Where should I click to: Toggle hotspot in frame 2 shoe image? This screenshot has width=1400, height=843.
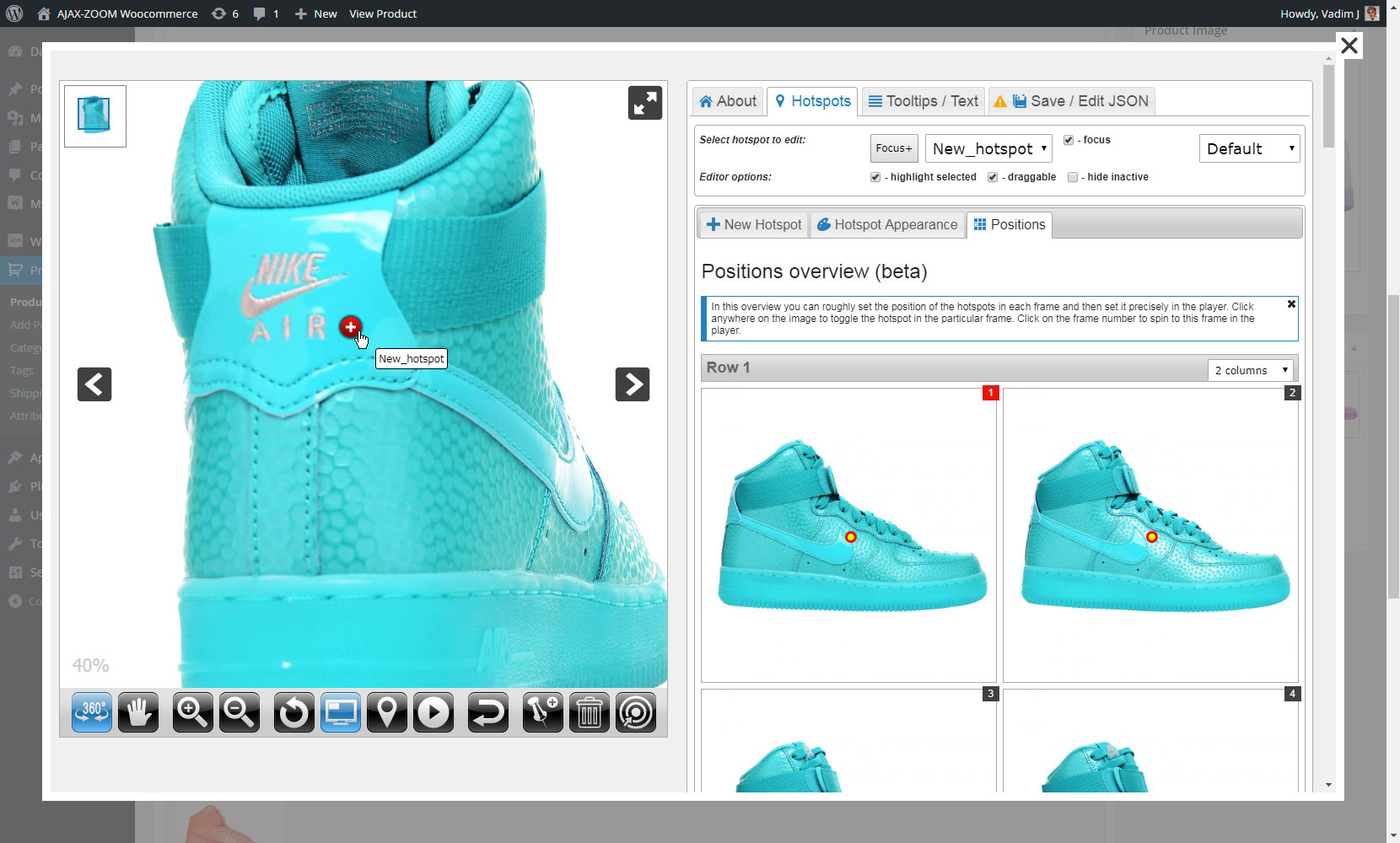pyautogui.click(x=1150, y=534)
